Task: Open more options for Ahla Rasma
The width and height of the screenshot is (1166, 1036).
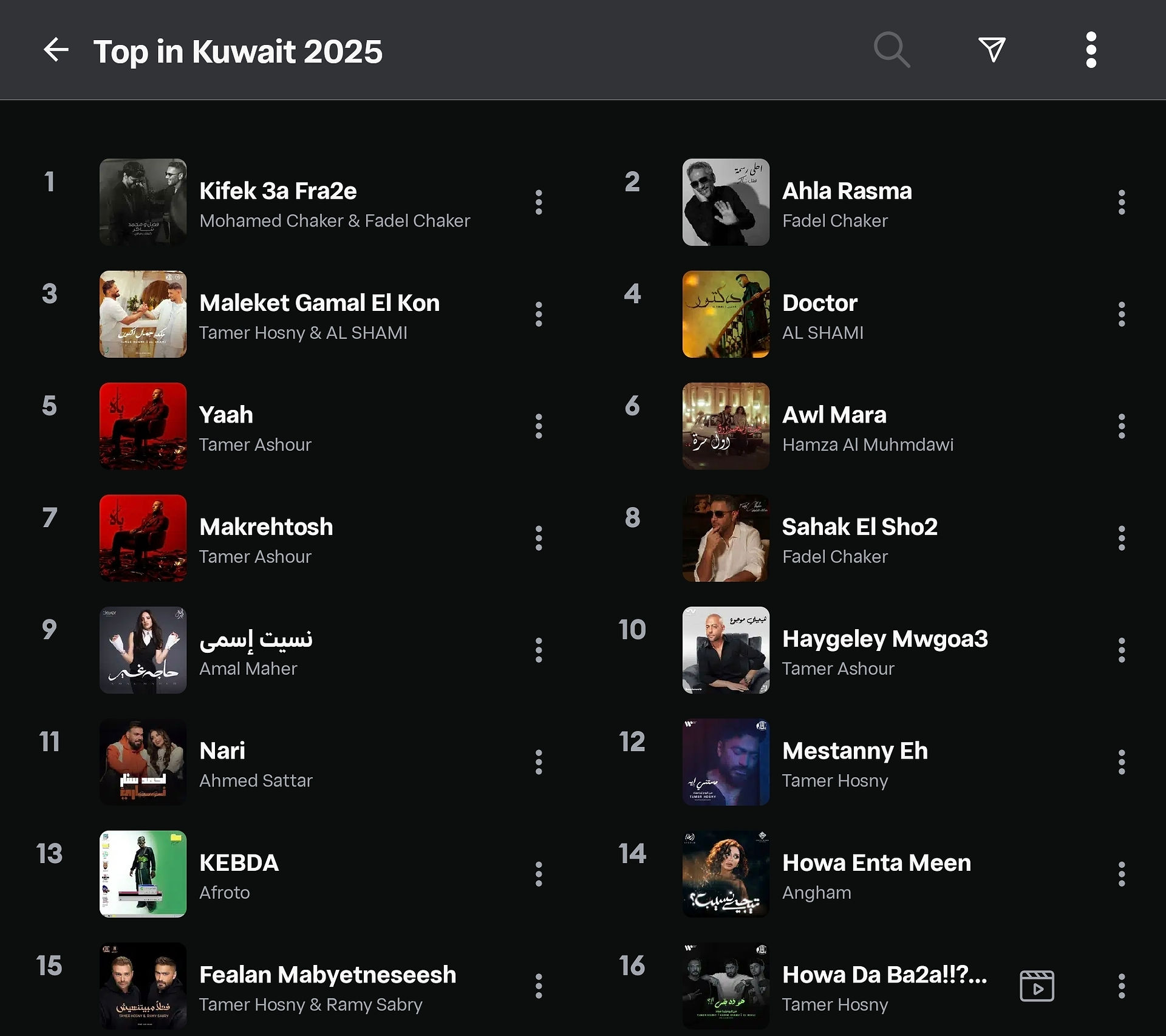Action: coord(1121,202)
